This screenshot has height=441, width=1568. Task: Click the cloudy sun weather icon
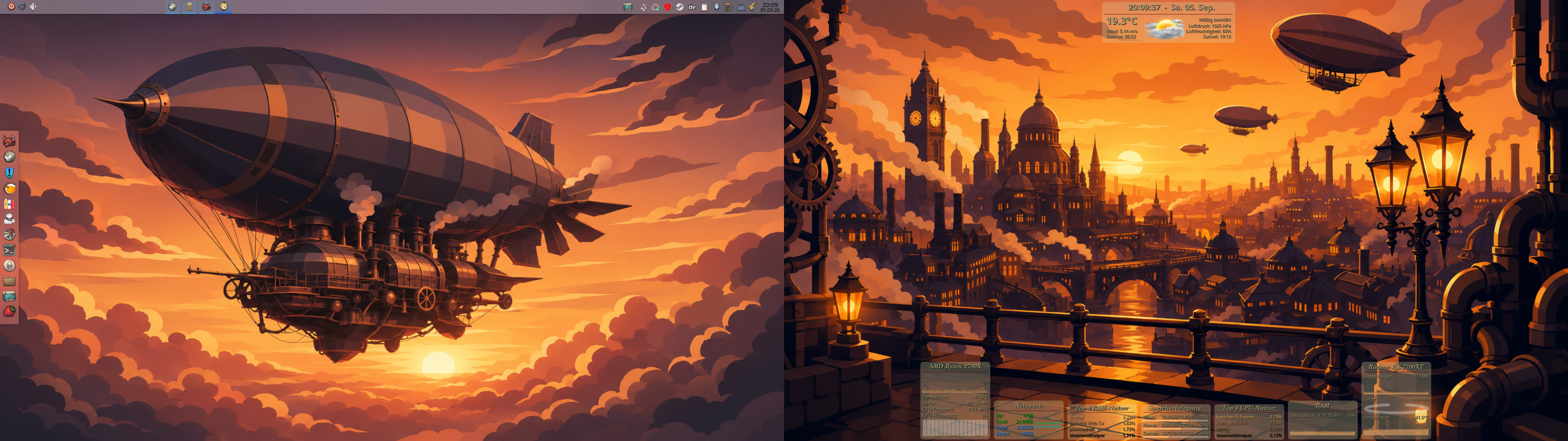coord(1165,29)
